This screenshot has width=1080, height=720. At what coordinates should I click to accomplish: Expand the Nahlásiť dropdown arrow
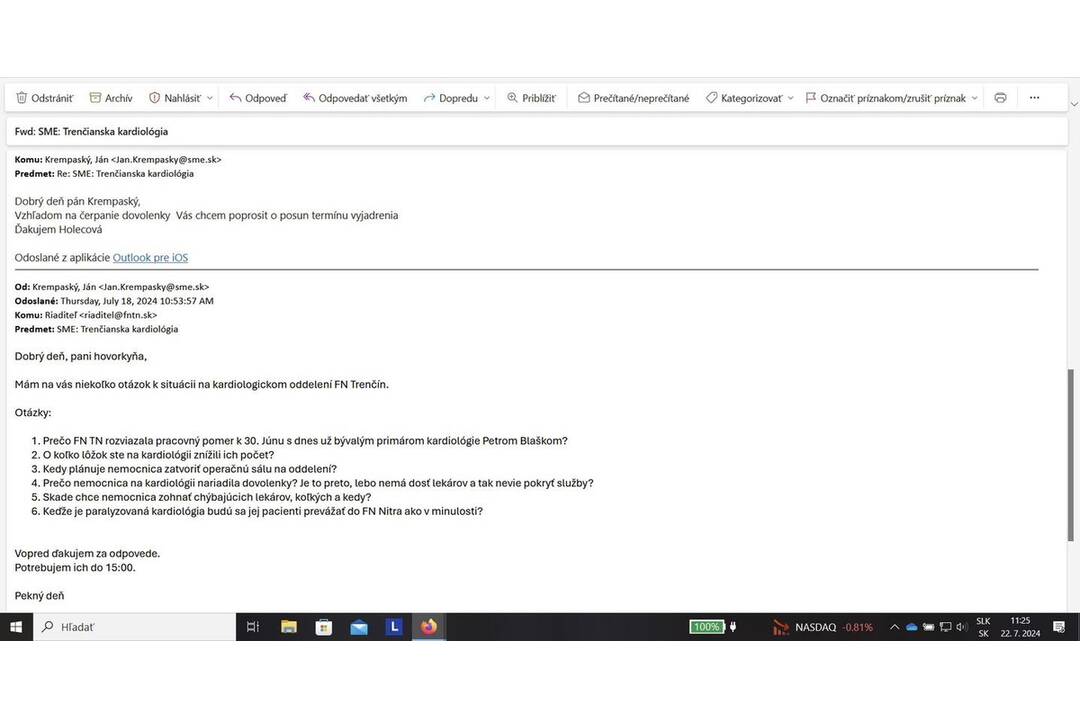point(210,98)
